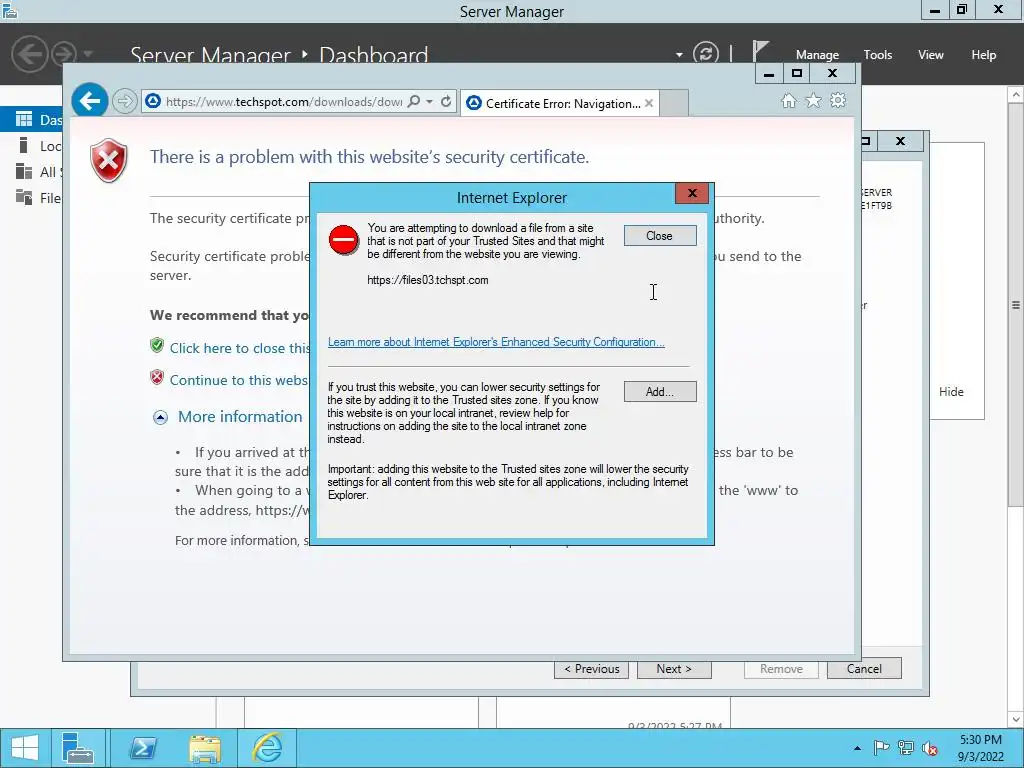1024x768 pixels.
Task: Click the Internet Explorer Home icon
Action: [789, 101]
